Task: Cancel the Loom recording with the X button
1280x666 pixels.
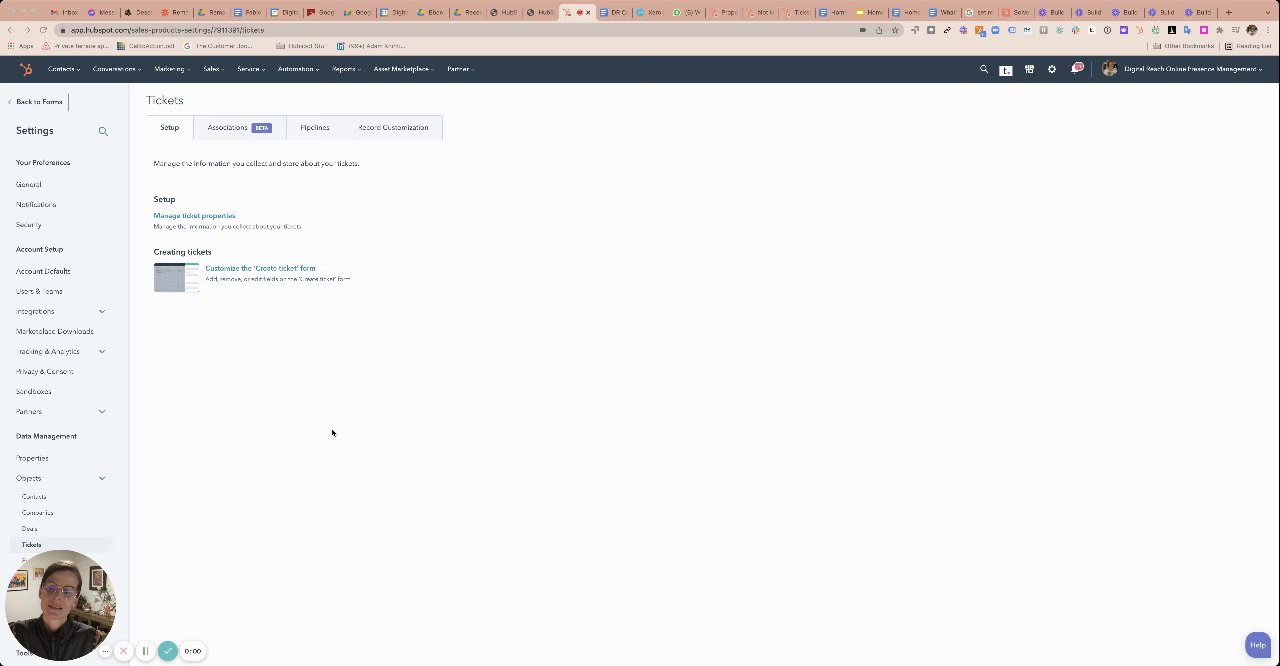Action: pos(124,651)
